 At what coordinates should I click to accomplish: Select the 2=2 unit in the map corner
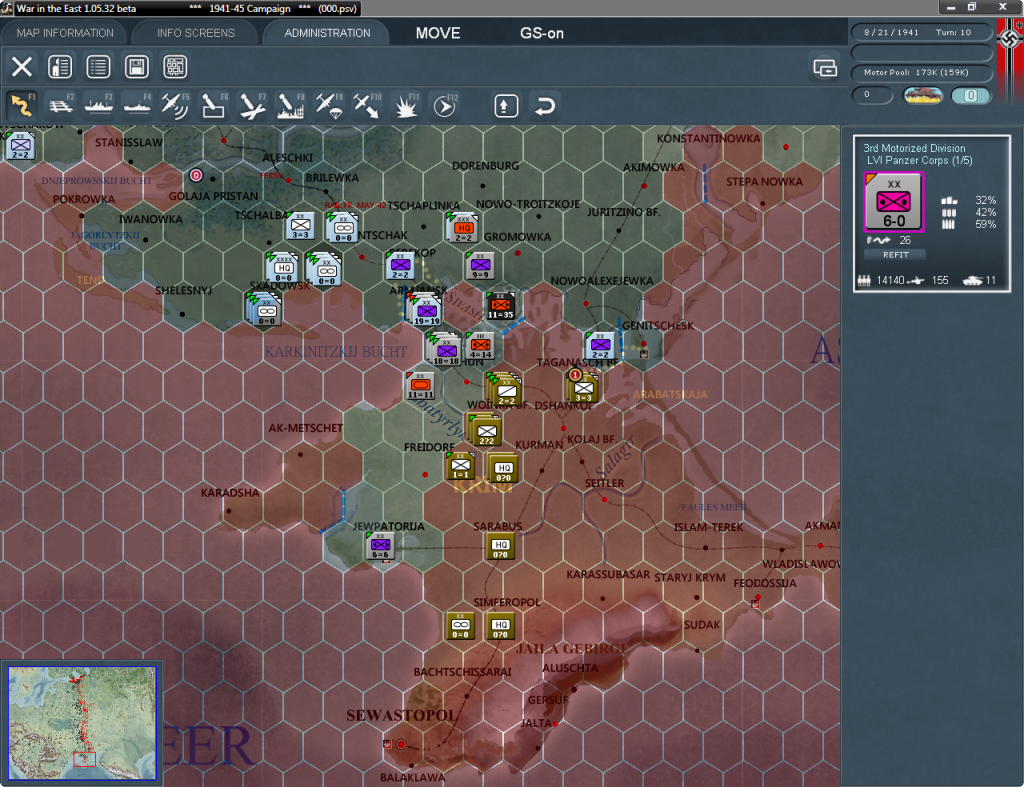tap(20, 146)
